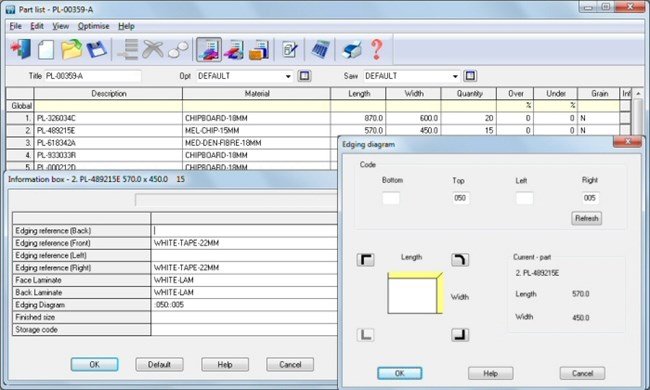Open help via red question mark icon

click(x=376, y=49)
